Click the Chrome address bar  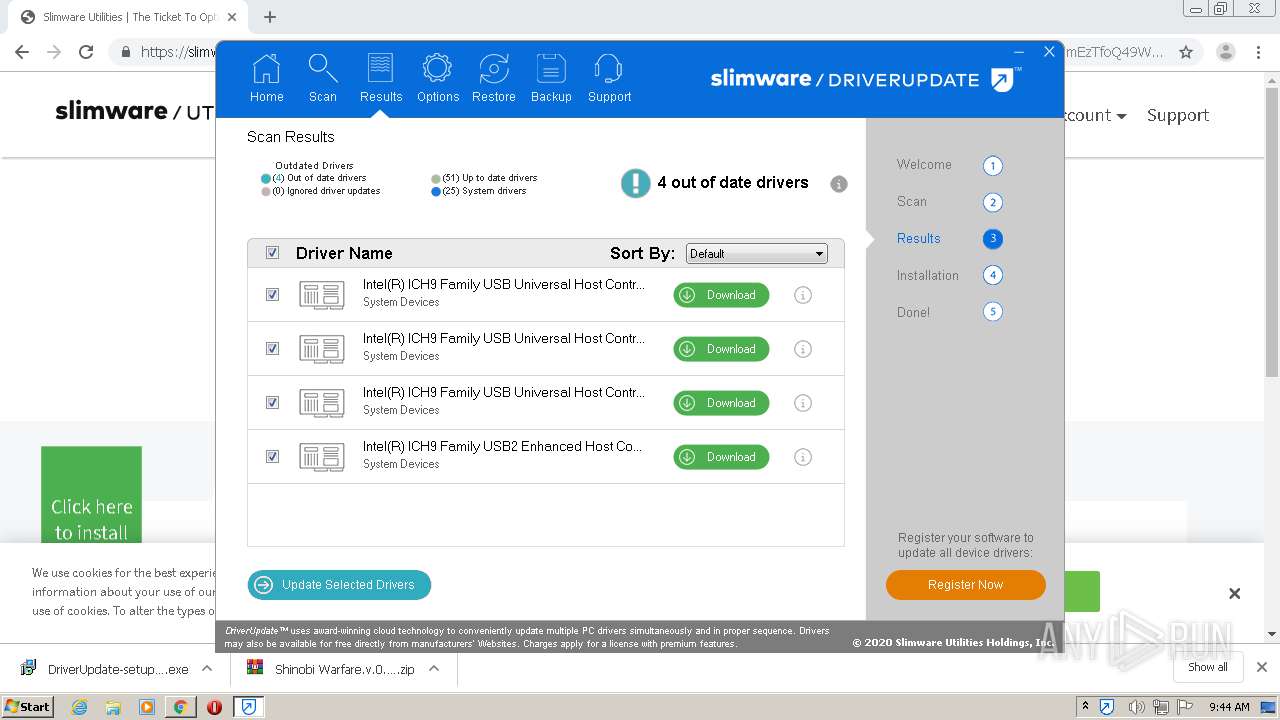click(640, 52)
